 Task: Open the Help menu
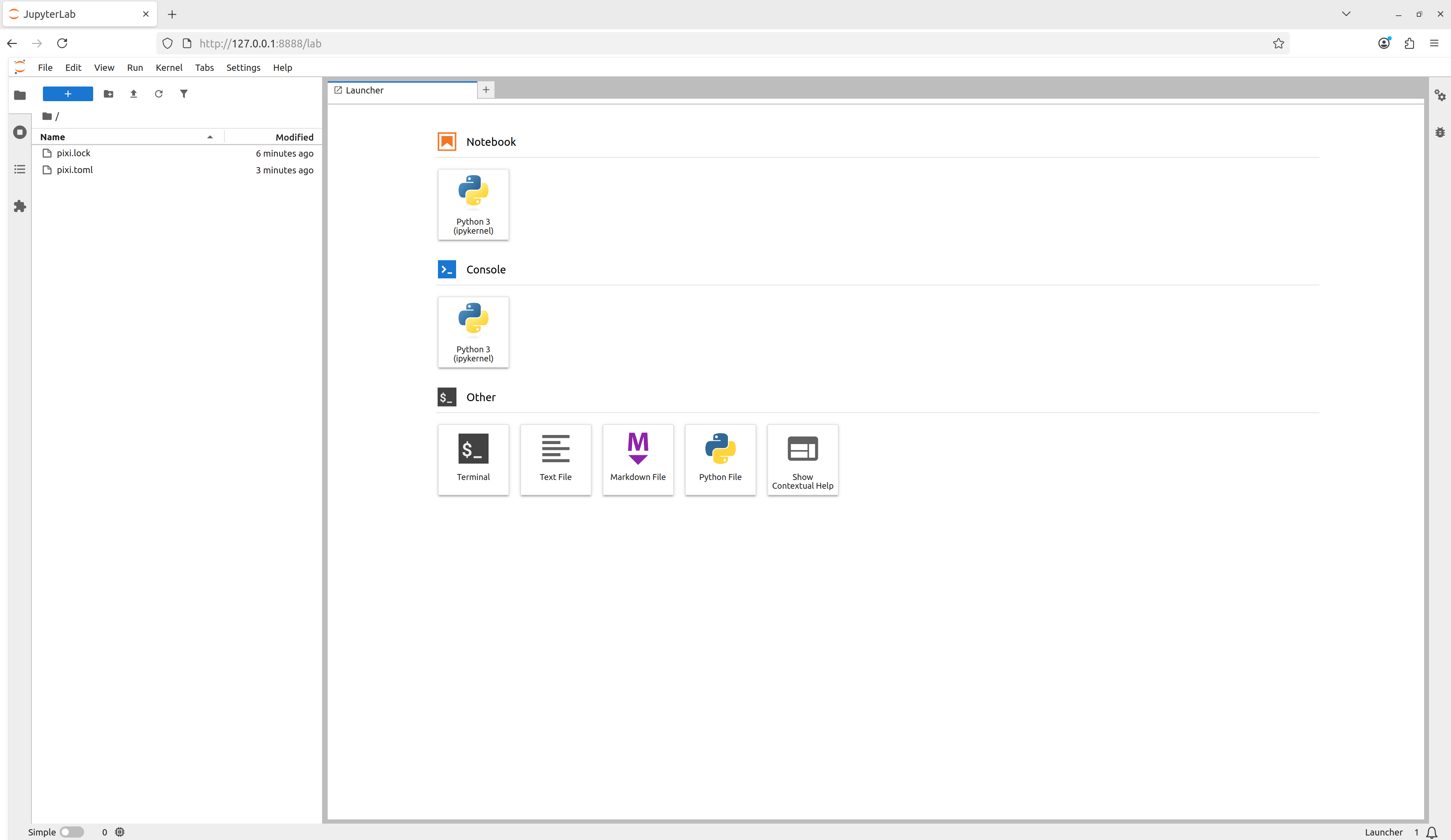(282, 67)
